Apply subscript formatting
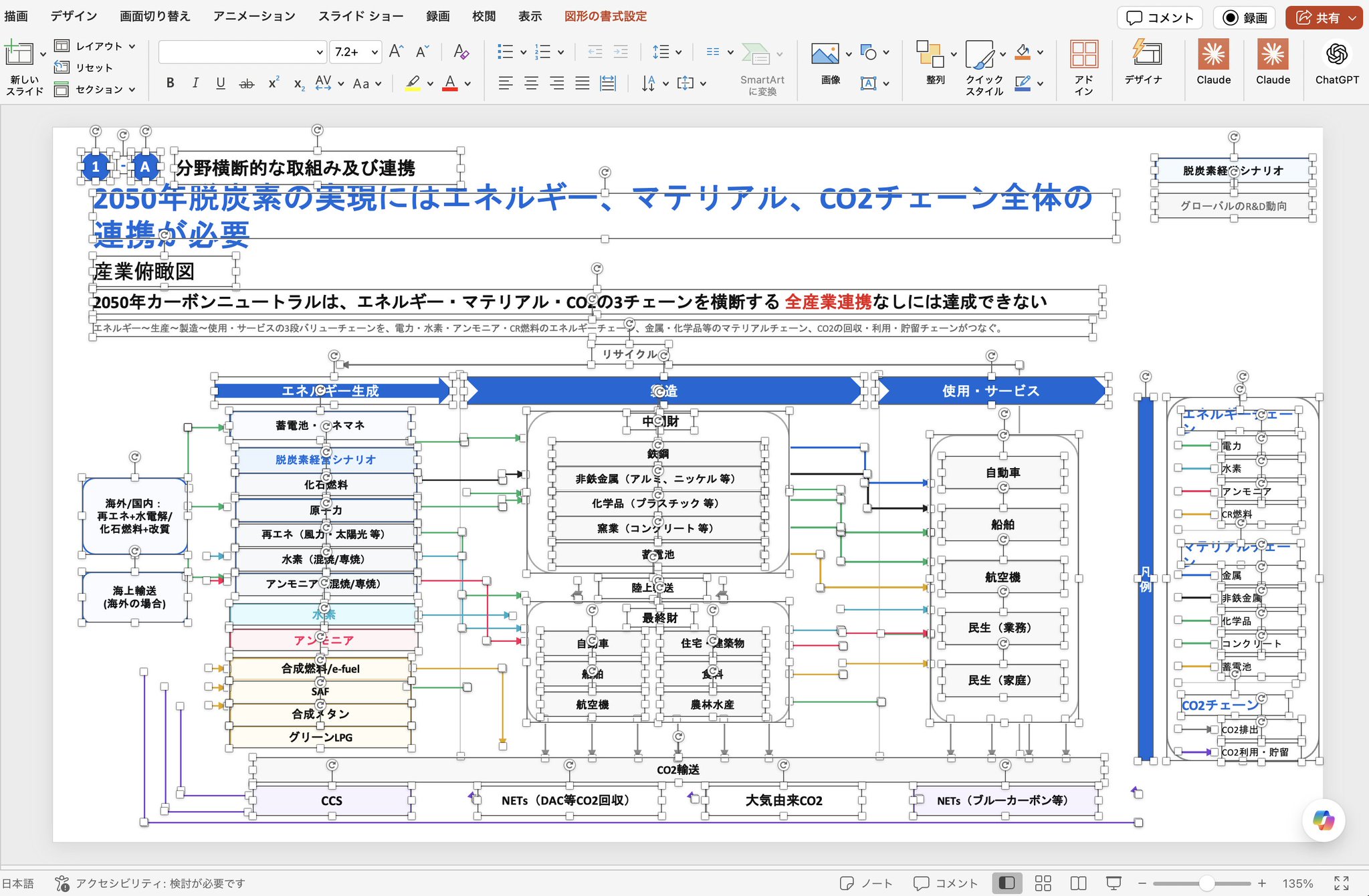 (x=299, y=84)
